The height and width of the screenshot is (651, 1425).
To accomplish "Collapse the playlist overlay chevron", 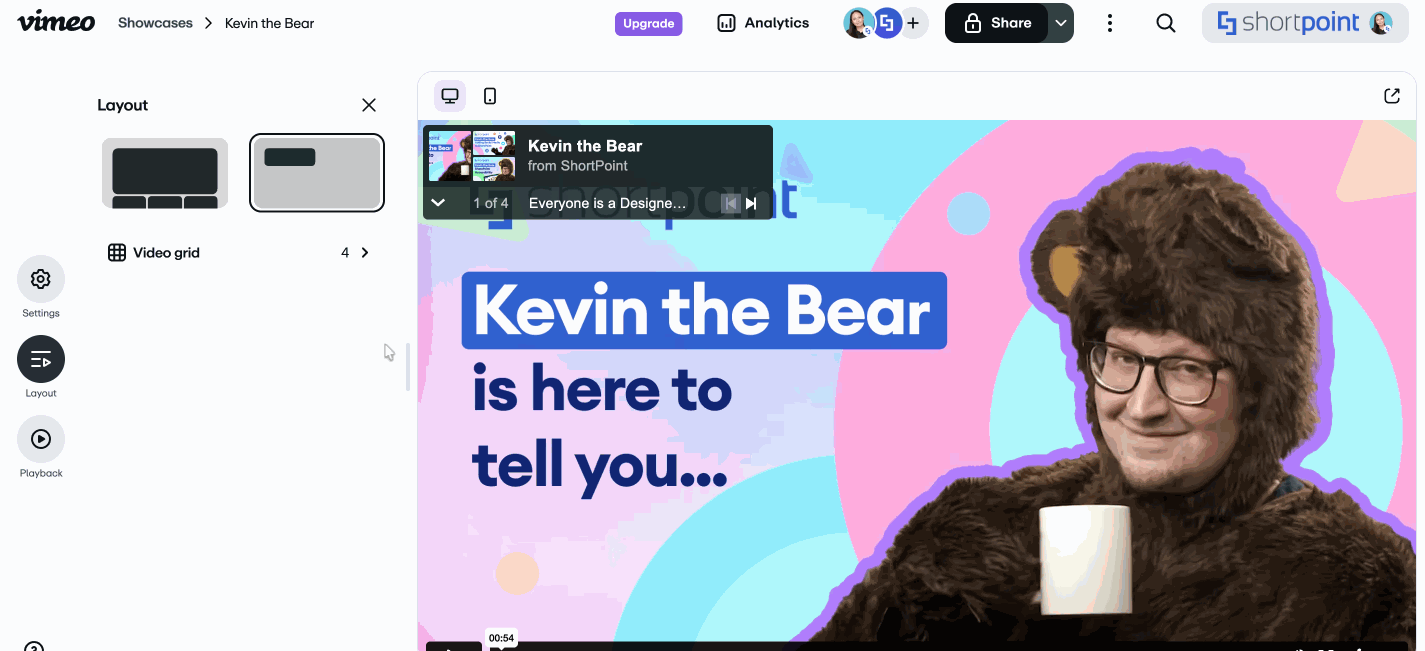I will tap(437, 203).
